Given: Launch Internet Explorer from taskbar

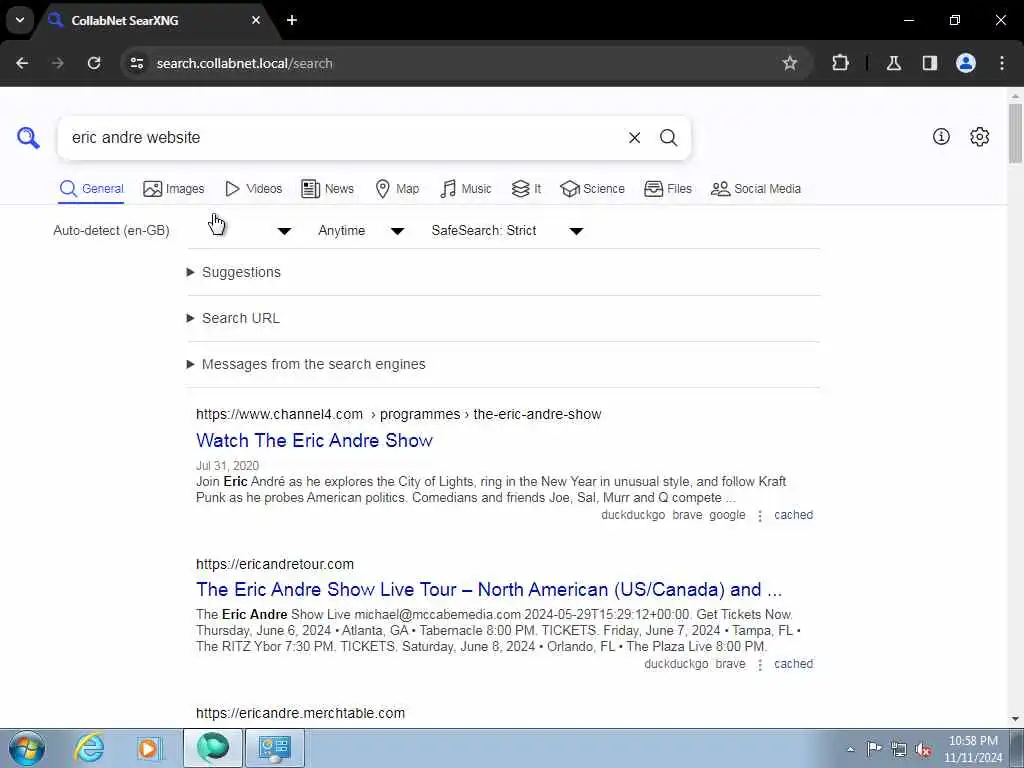Looking at the screenshot, I should point(89,748).
